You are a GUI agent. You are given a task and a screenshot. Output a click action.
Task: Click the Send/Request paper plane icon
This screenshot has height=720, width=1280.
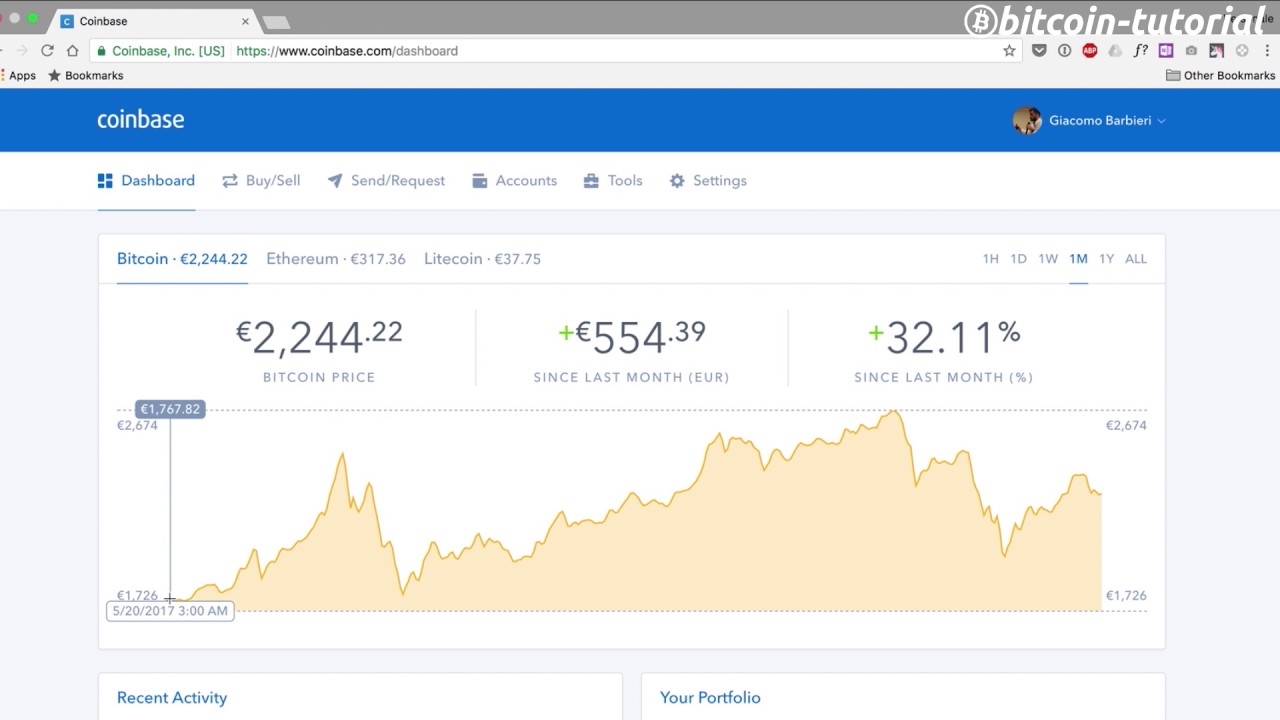(335, 181)
